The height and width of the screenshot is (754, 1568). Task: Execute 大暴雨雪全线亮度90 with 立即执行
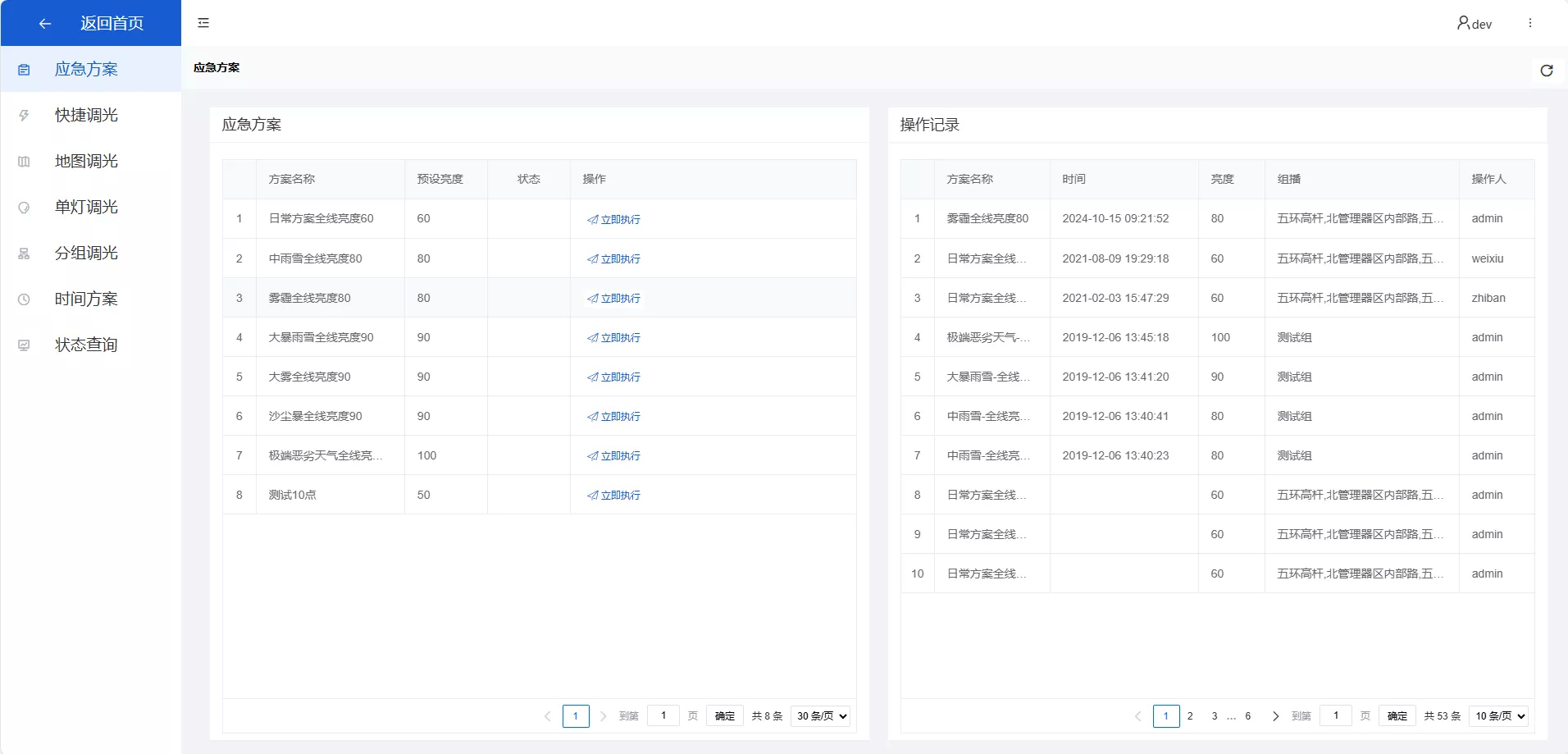(613, 337)
